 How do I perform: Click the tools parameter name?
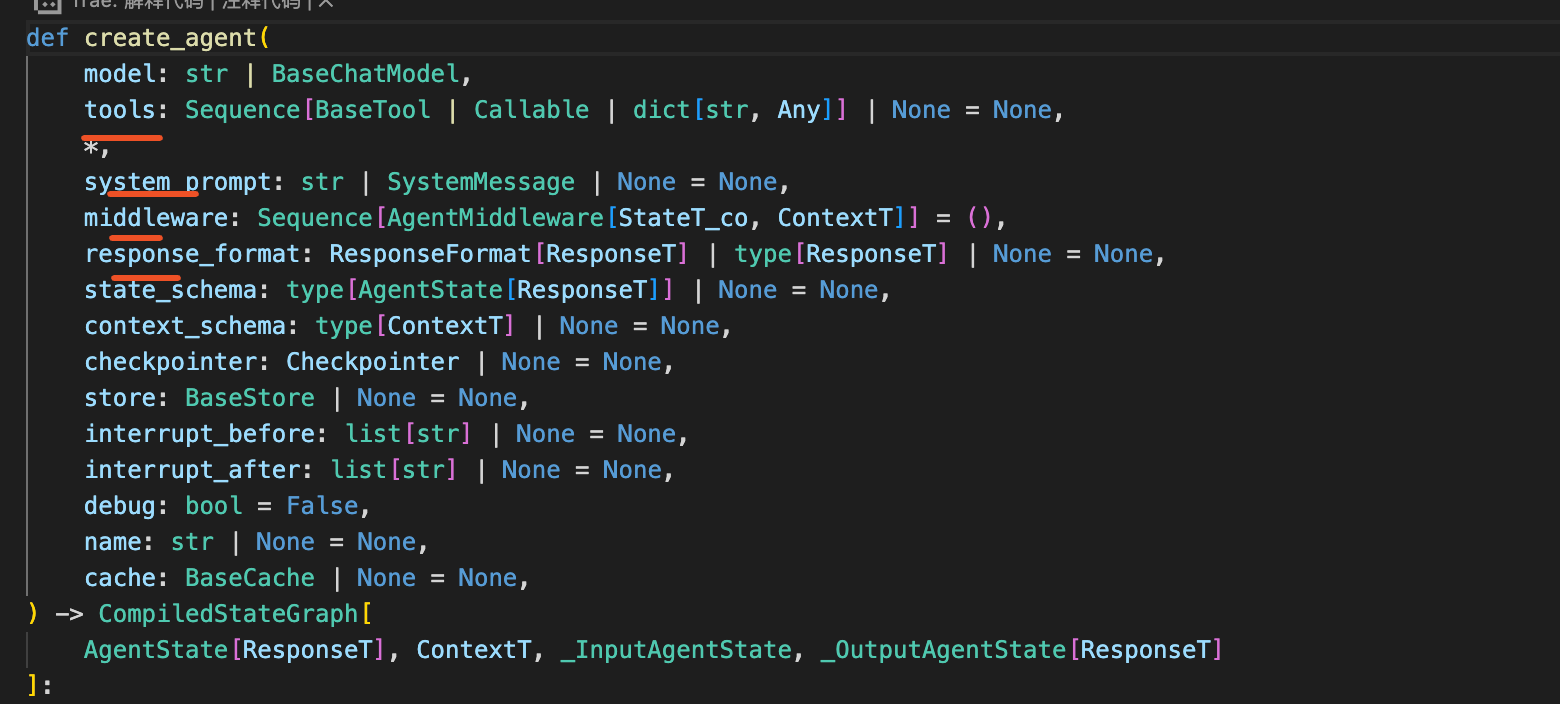pos(120,110)
